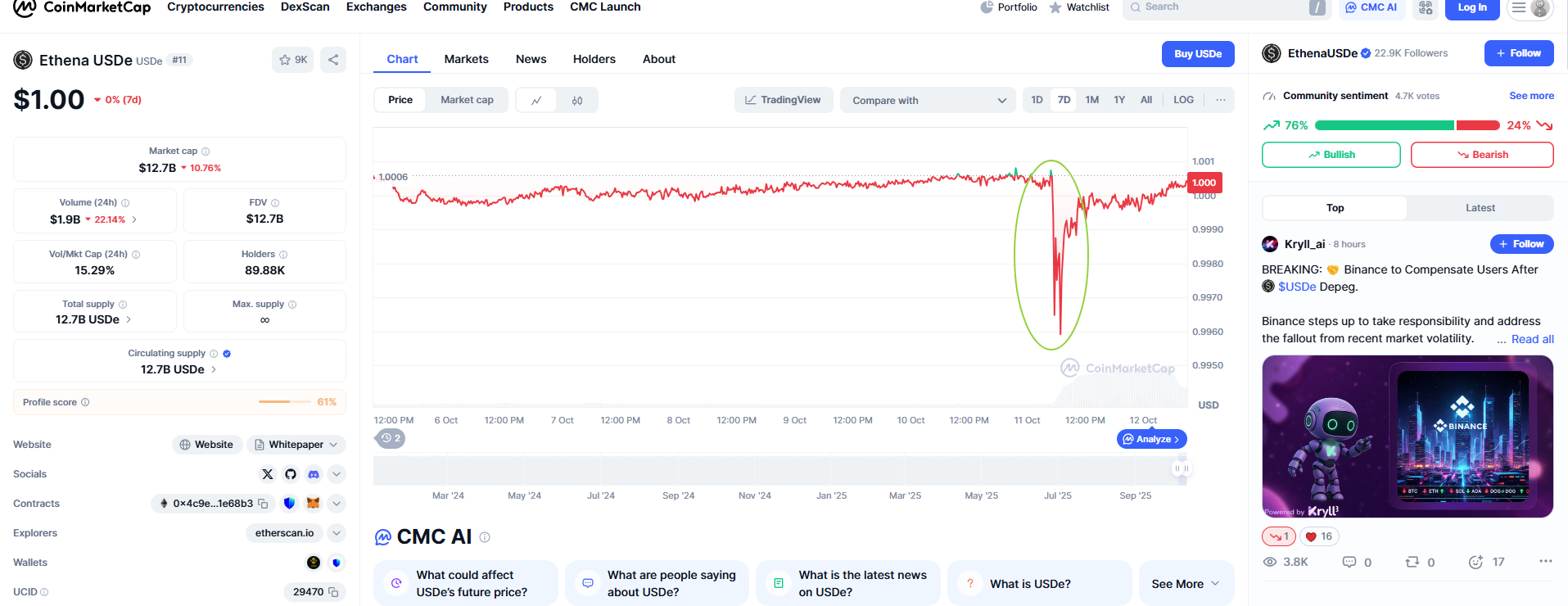Click the Search input field

pyautogui.click(x=1226, y=7)
